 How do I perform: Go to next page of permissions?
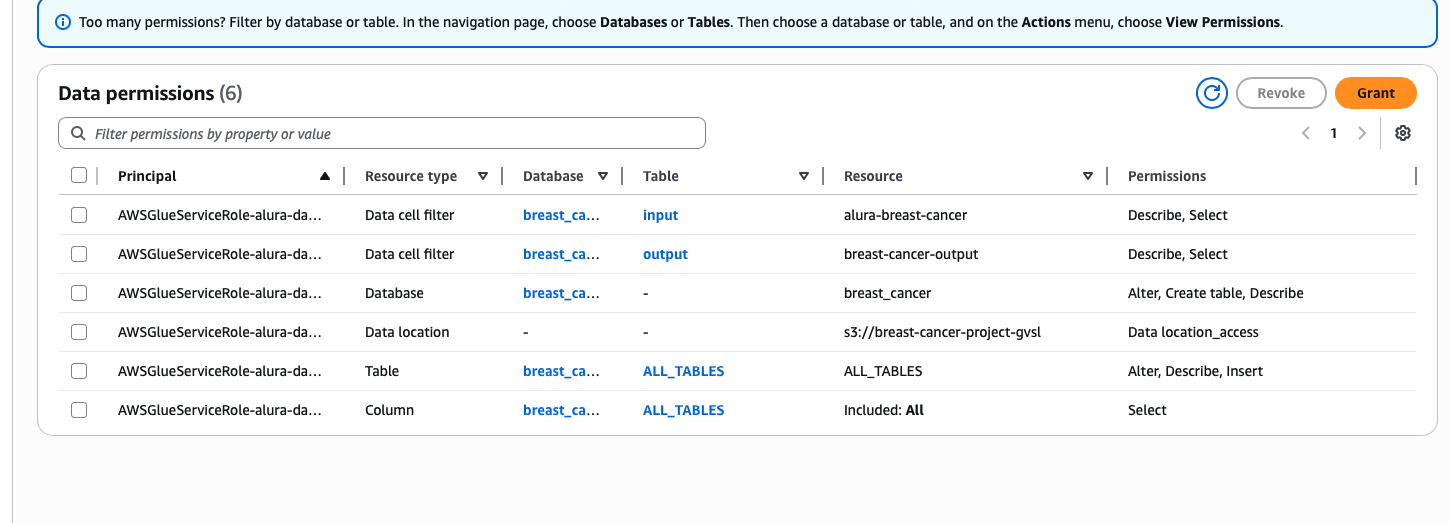pyautogui.click(x=1361, y=133)
